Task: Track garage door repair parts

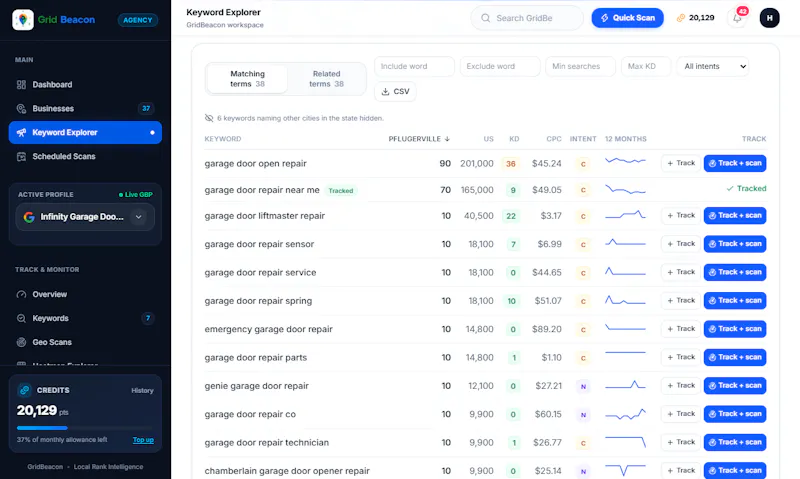Action: (x=681, y=357)
